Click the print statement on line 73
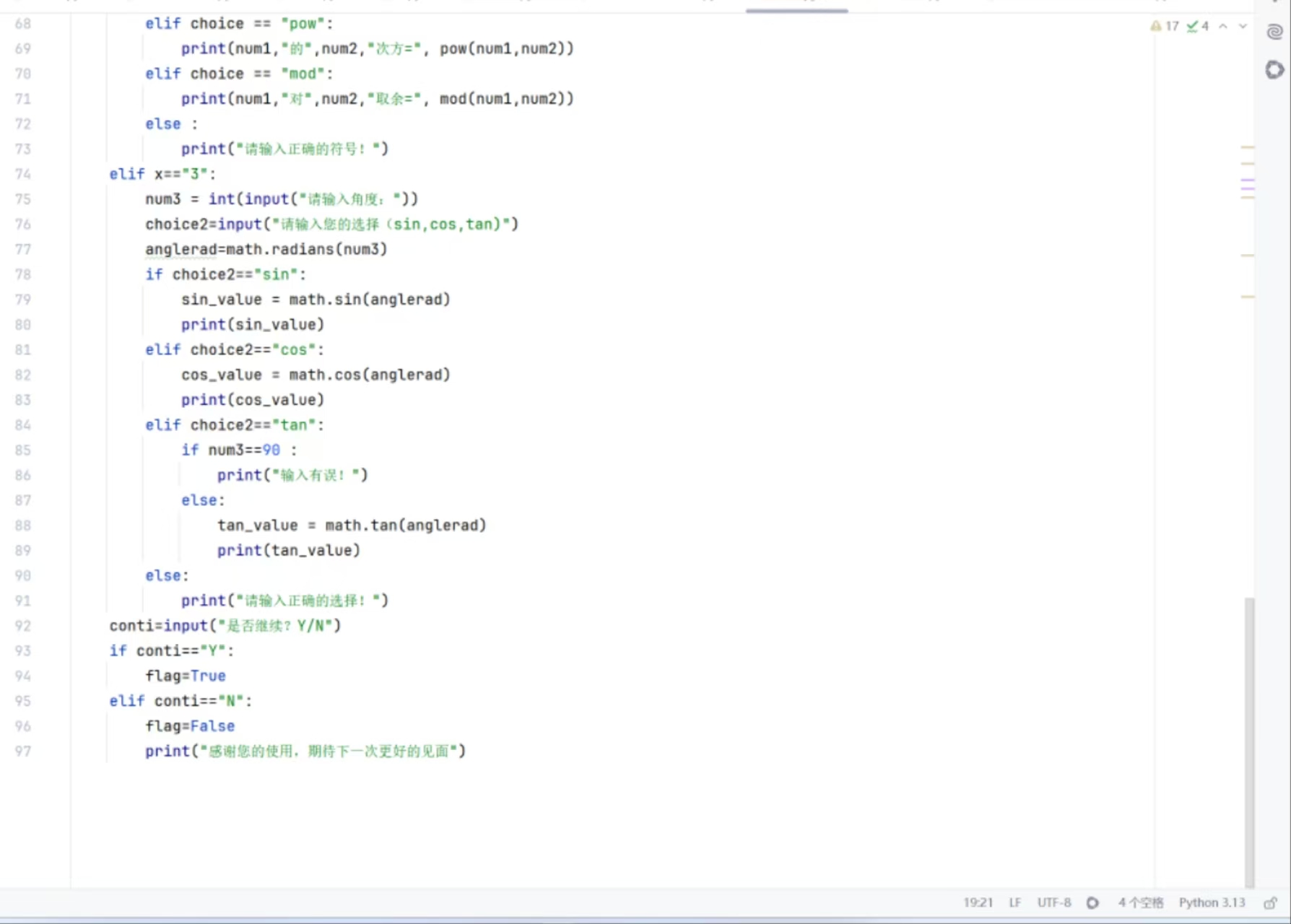The width and height of the screenshot is (1291, 924). pos(285,149)
